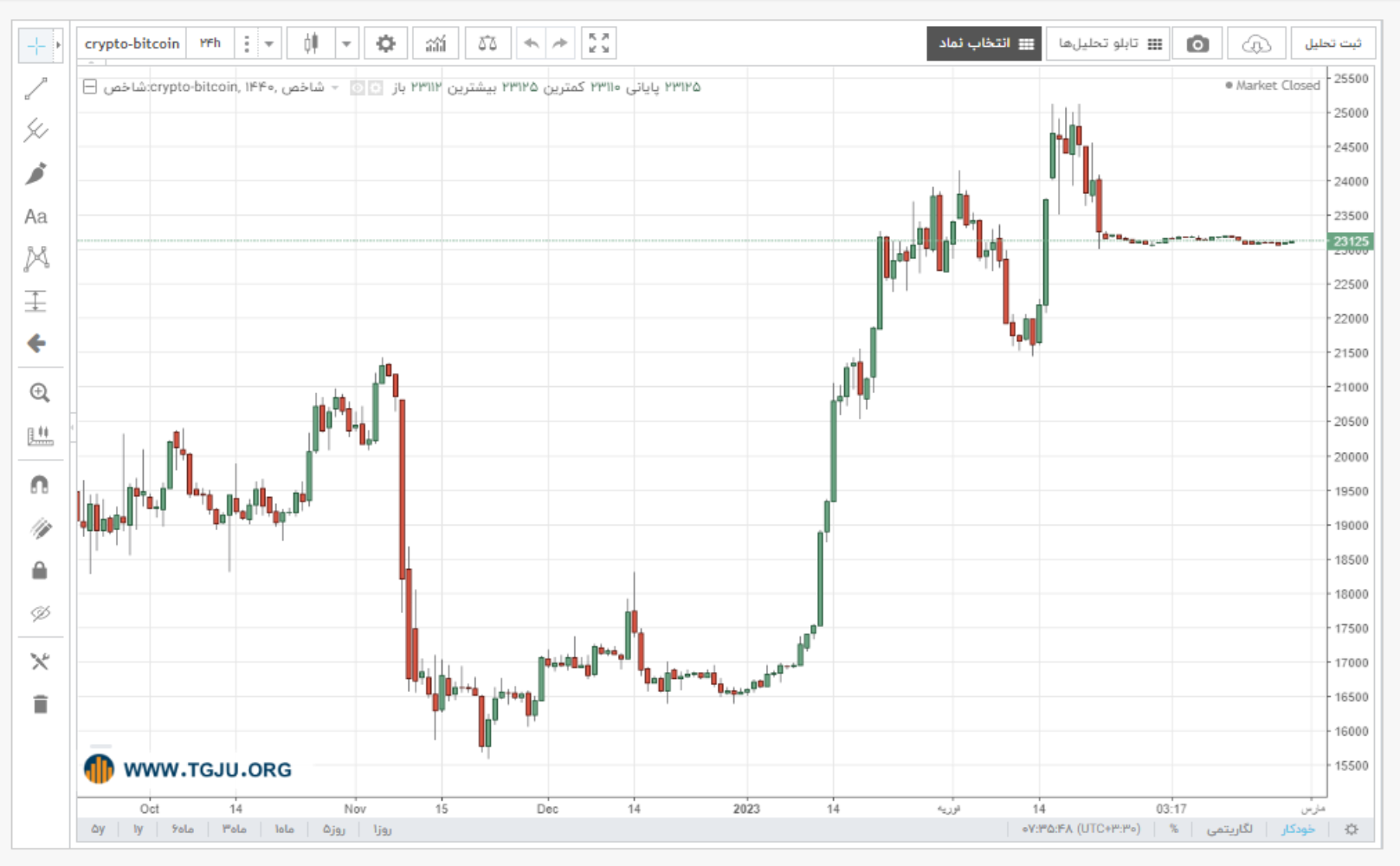Open the chart style dropdown arrow

346,43
